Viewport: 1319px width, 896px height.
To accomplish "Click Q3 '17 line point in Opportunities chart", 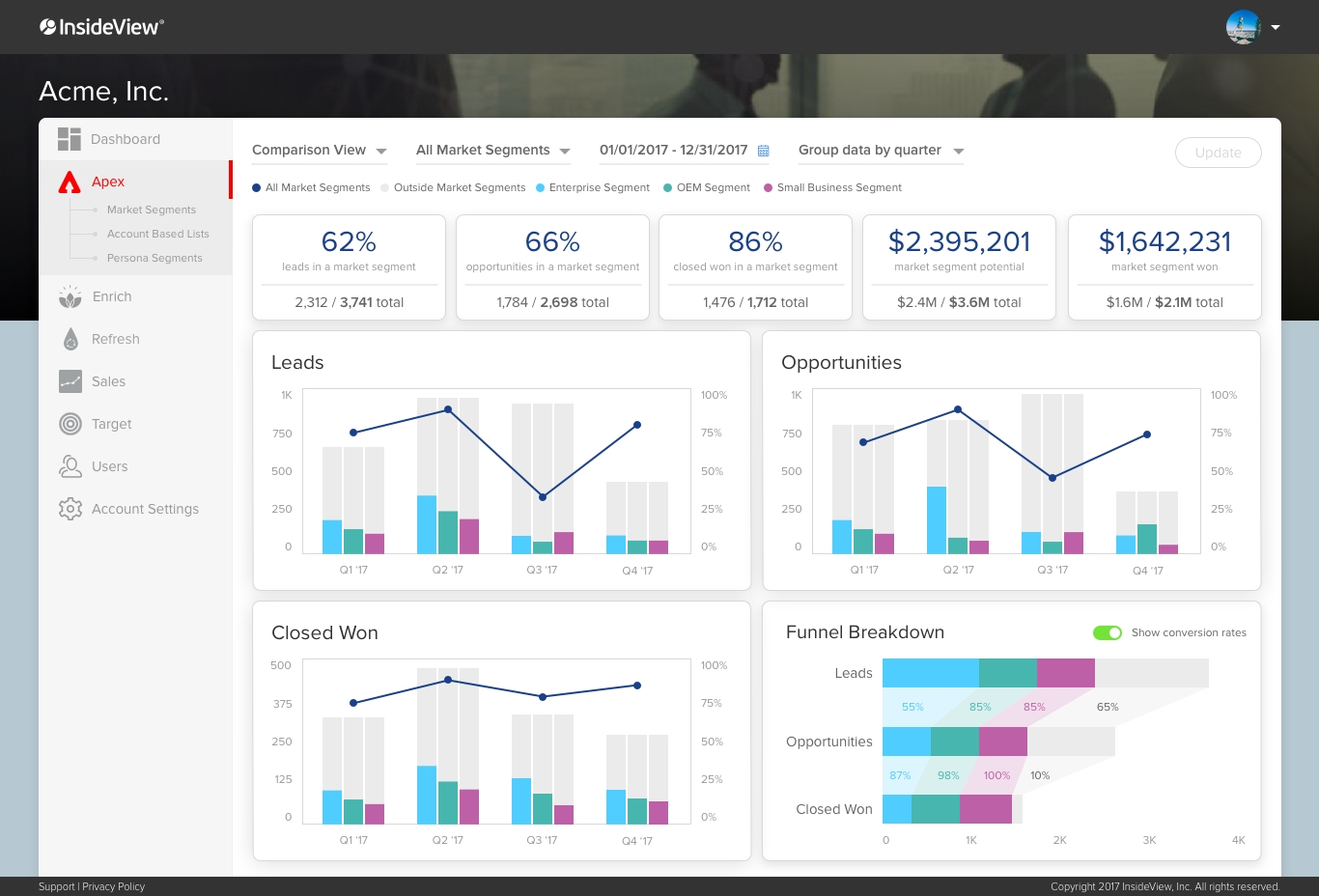I will (1052, 478).
